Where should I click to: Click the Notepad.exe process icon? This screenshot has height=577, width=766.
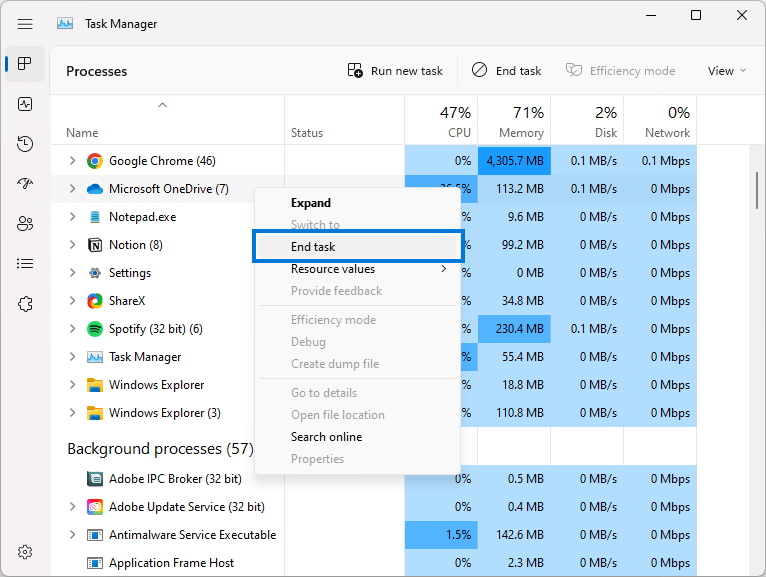pyautogui.click(x=95, y=217)
